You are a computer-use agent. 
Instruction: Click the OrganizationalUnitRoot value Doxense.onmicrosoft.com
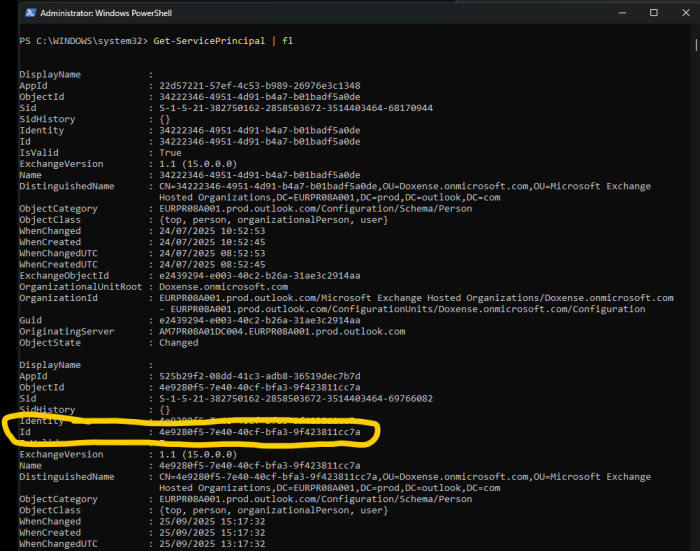(221, 286)
